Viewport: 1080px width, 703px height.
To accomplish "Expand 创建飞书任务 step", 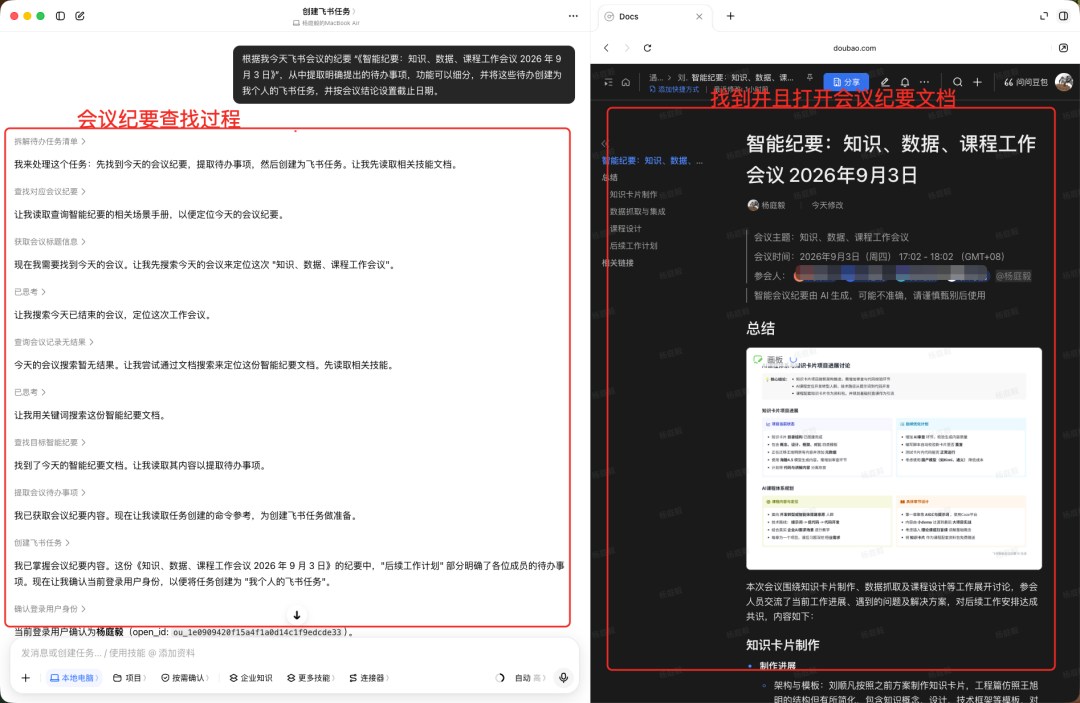I will (x=42, y=543).
